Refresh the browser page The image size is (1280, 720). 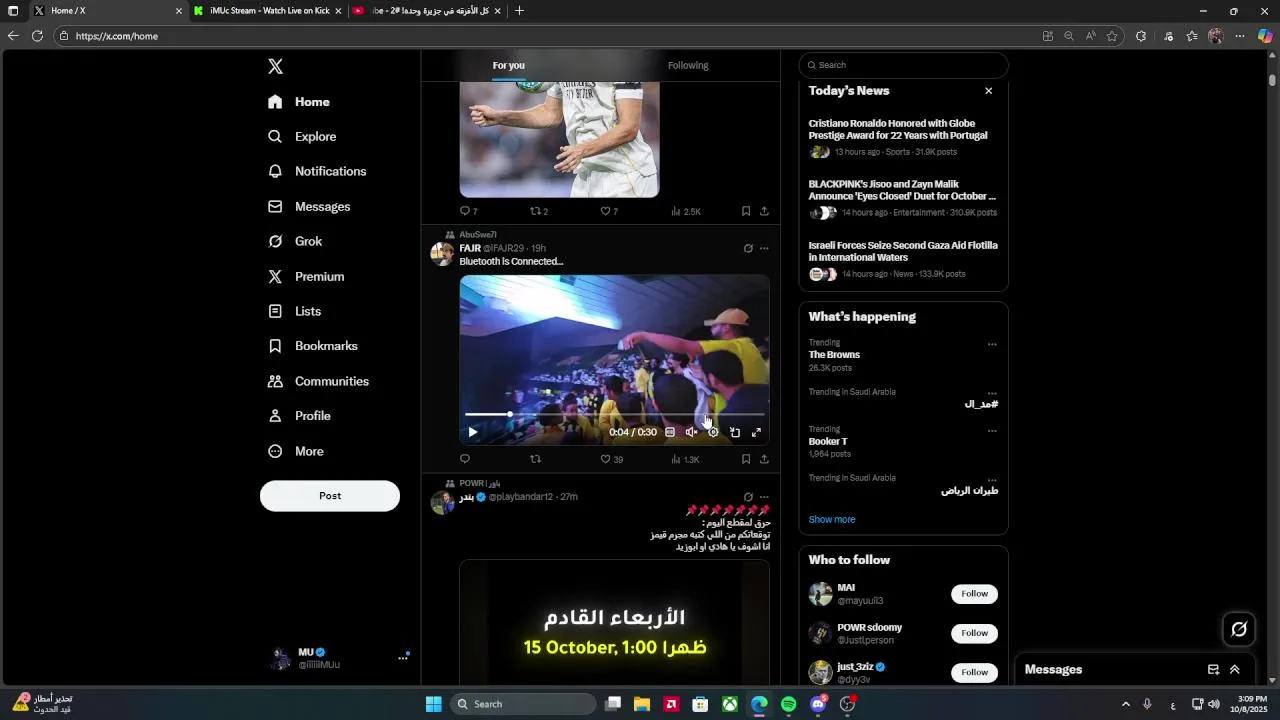(37, 36)
